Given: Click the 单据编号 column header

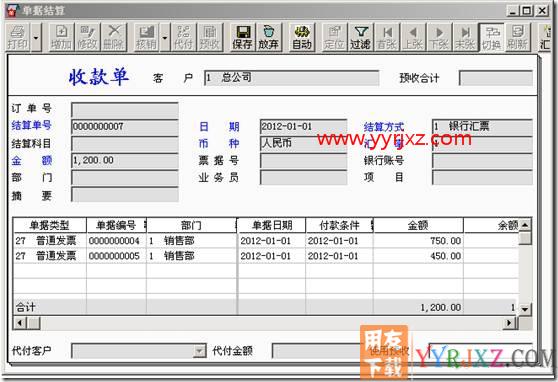Looking at the screenshot, I should [116, 225].
